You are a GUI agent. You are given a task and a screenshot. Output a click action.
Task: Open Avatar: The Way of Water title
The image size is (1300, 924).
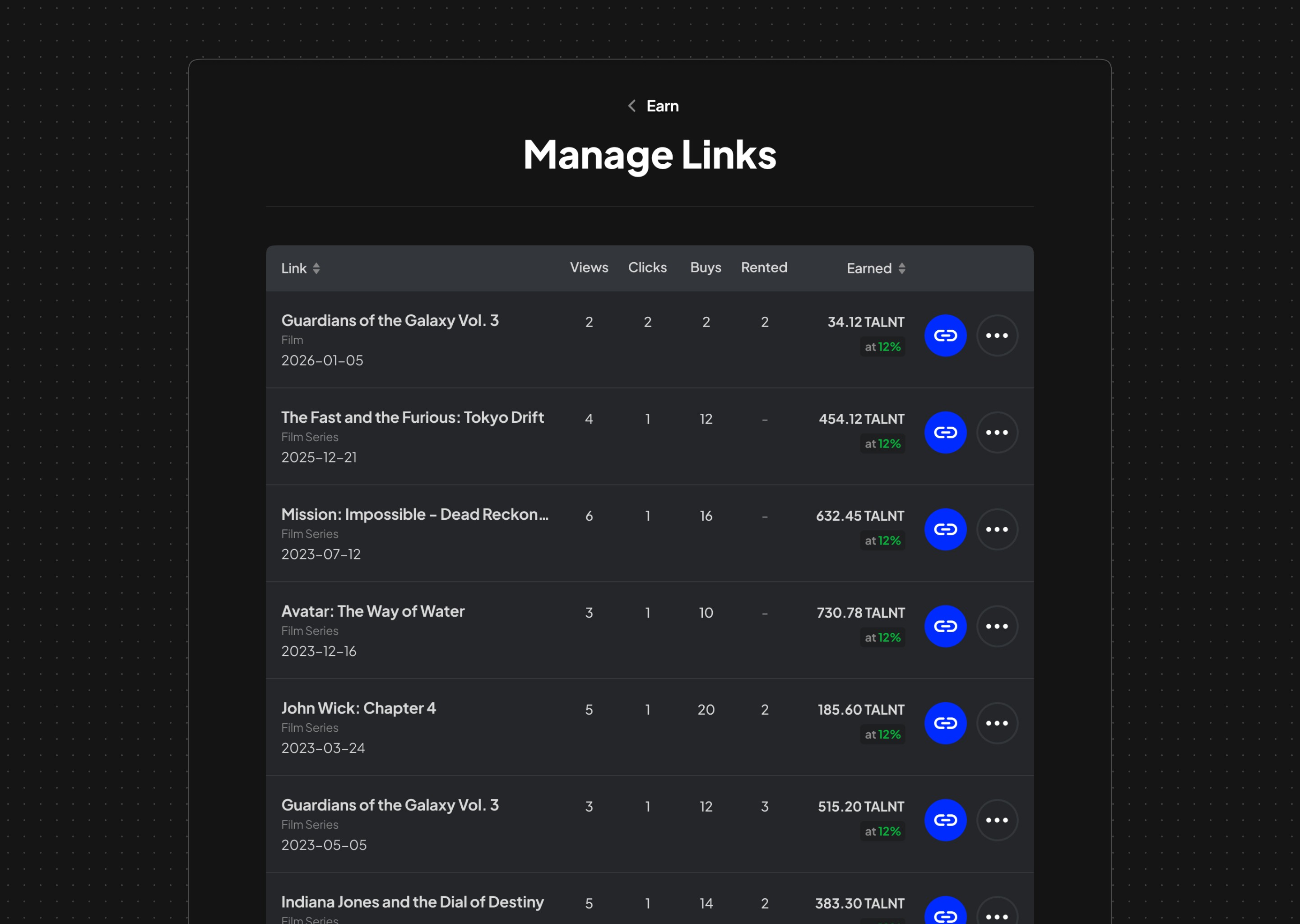coord(373,612)
